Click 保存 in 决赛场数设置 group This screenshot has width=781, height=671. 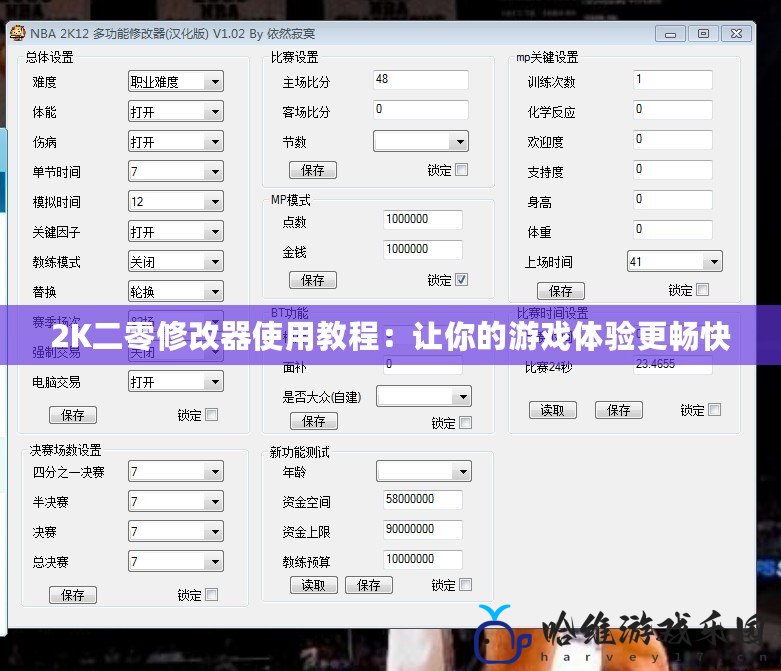point(73,595)
